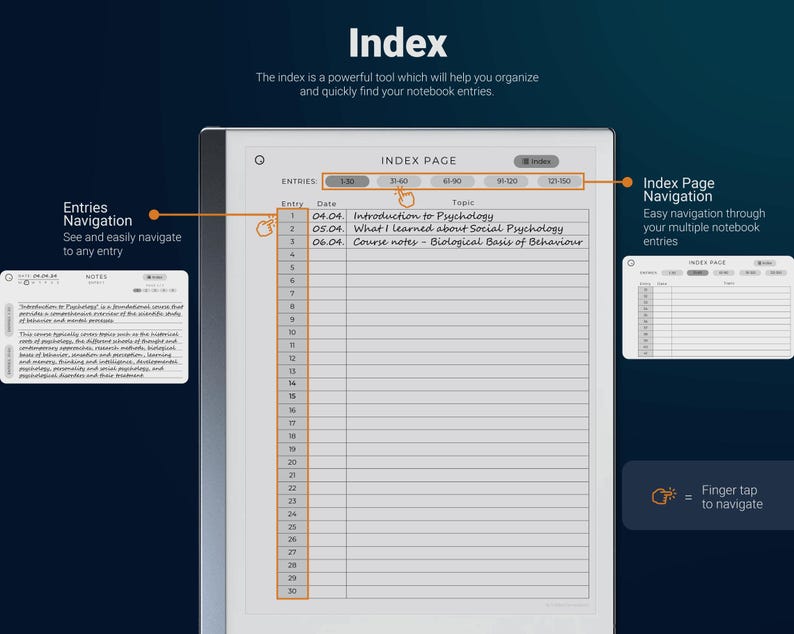The width and height of the screenshot is (794, 634).
Task: Open entry number 5
Action: point(292,267)
